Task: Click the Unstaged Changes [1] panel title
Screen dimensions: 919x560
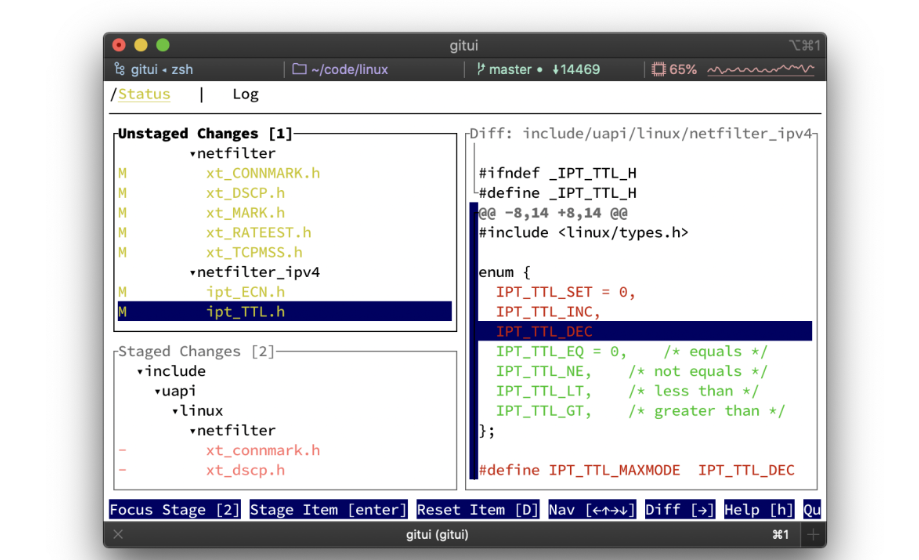Action: pos(205,134)
